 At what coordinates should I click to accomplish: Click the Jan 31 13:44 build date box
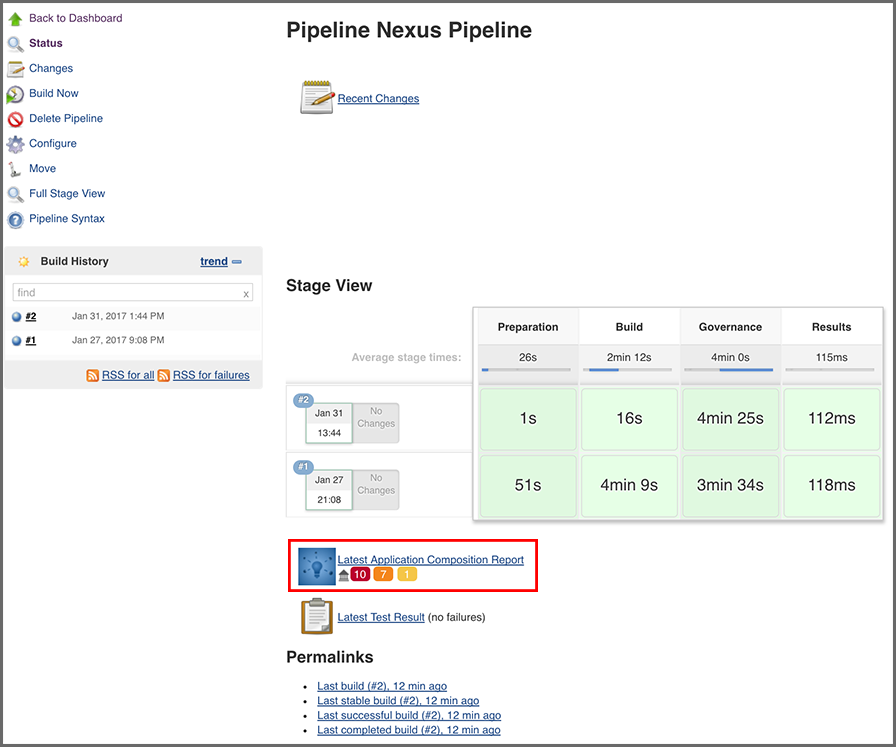pos(329,423)
